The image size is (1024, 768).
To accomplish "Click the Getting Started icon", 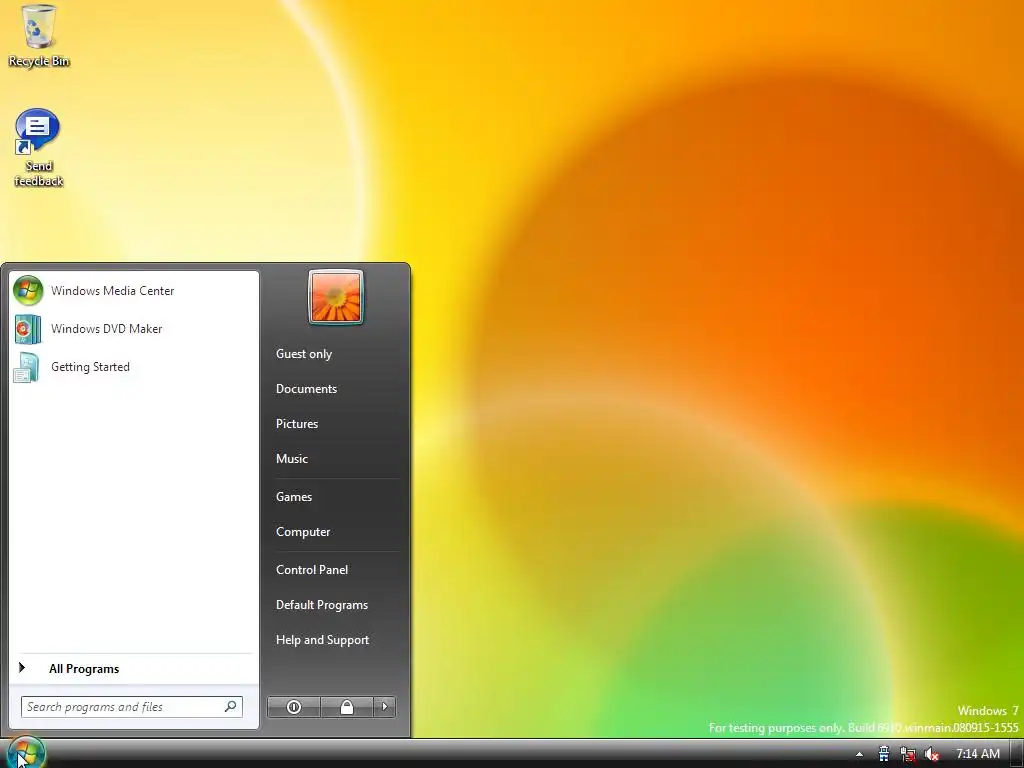I will [x=27, y=367].
